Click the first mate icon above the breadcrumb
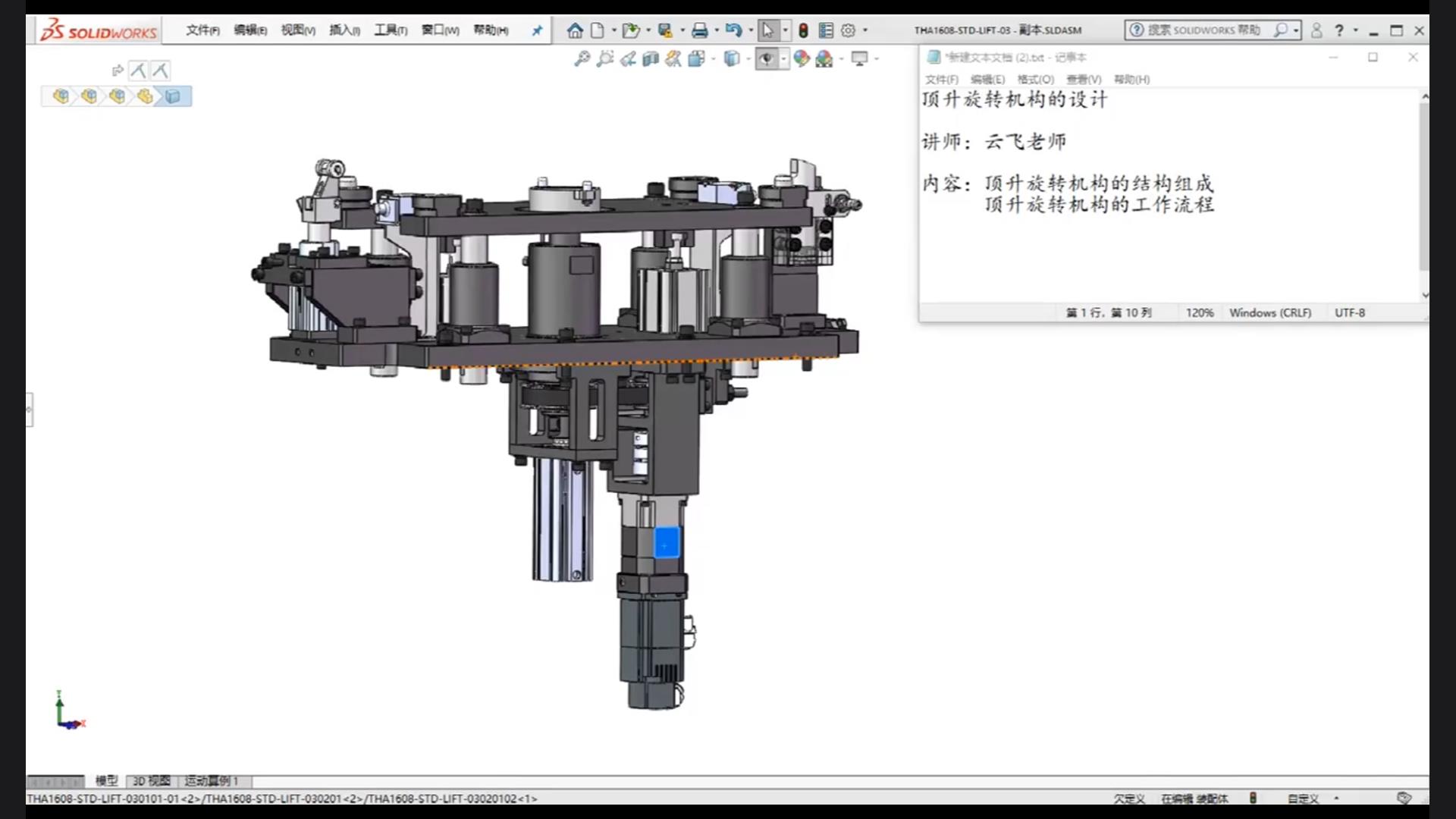This screenshot has height=819, width=1456. (138, 71)
